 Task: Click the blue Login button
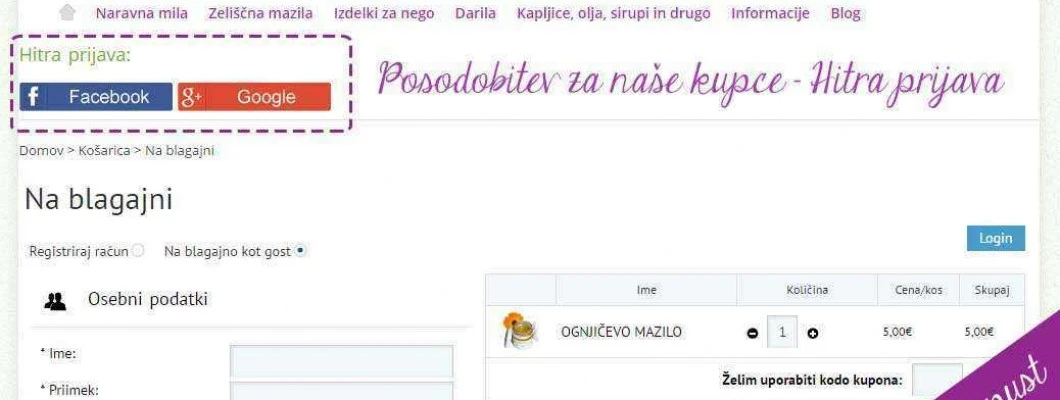click(x=996, y=238)
